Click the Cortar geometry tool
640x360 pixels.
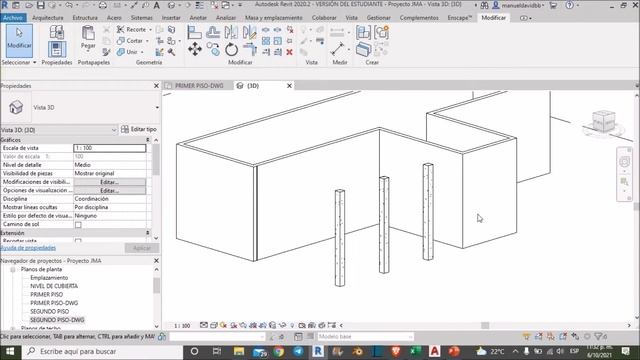[x=130, y=41]
